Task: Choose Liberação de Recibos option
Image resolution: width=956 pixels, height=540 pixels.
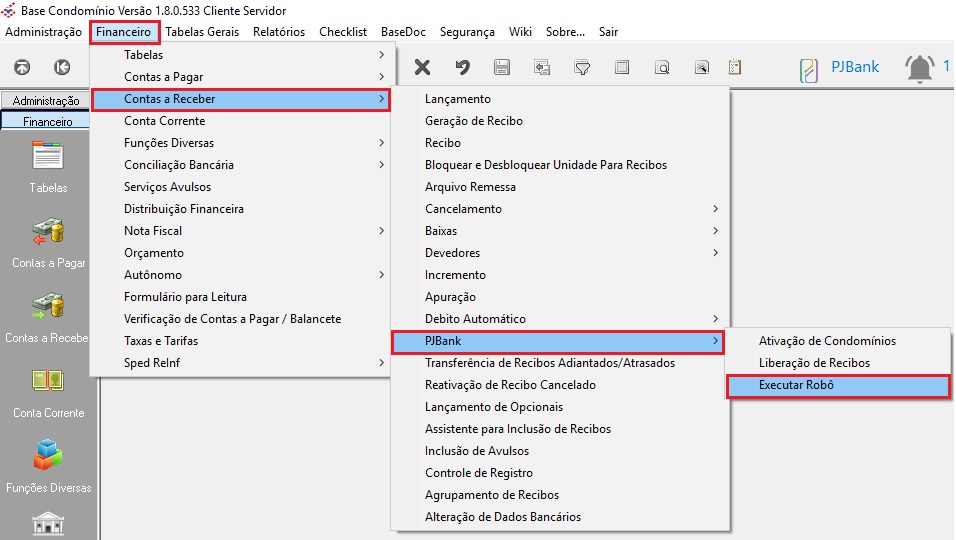Action: (838, 363)
